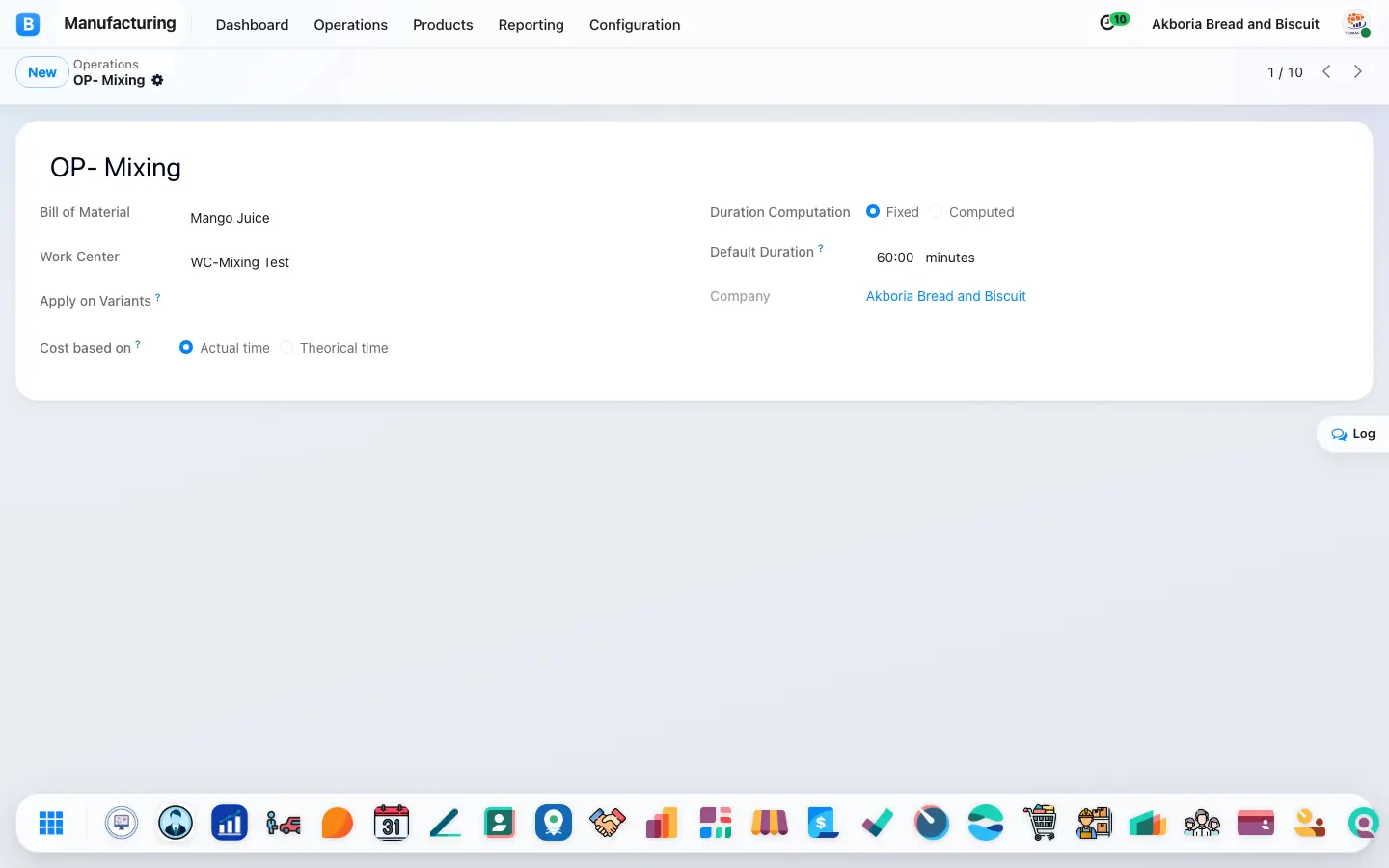Open the activities clock icon with badge
The width and height of the screenshot is (1389, 868).
pyautogui.click(x=1114, y=21)
